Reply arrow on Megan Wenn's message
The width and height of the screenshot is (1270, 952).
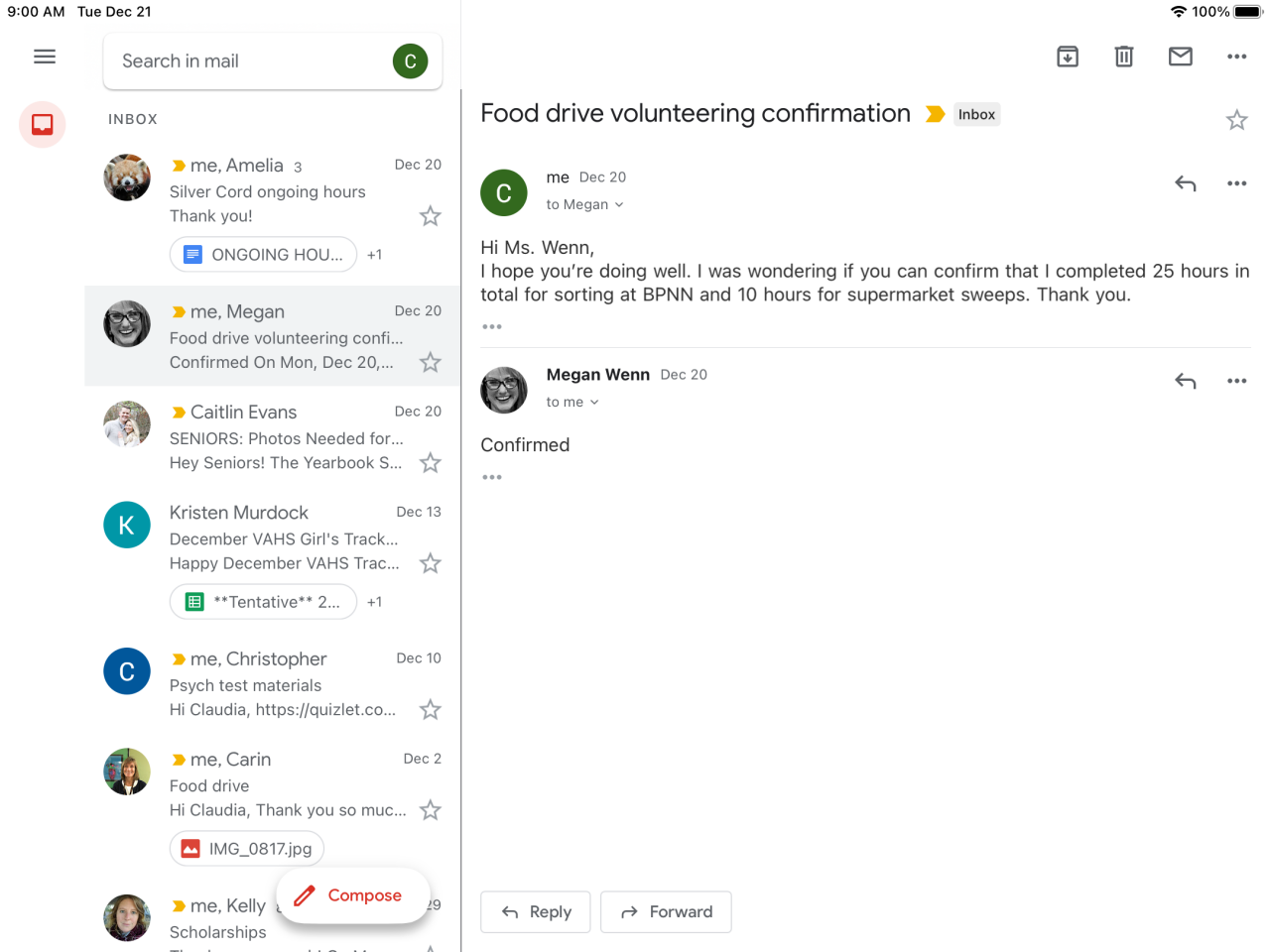1186,381
